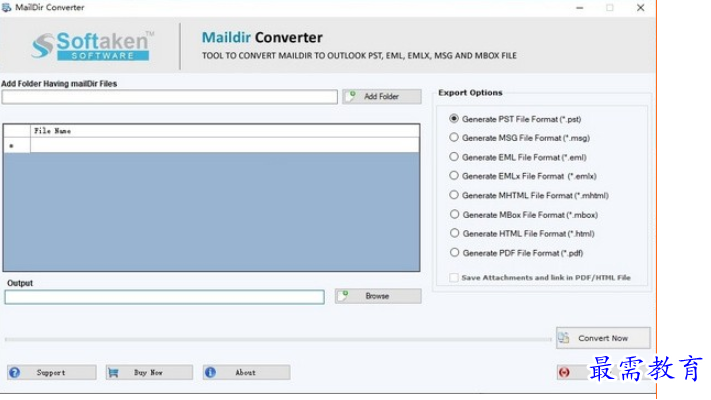Open the About dialog button

pos(246,372)
